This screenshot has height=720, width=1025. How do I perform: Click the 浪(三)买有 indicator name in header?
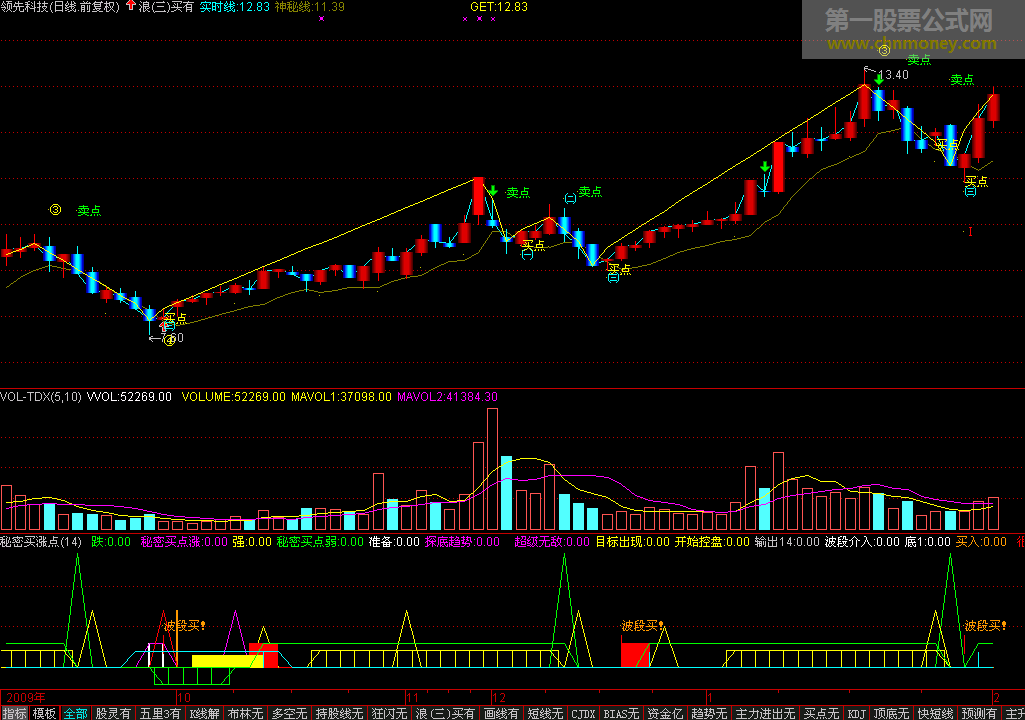[166, 7]
